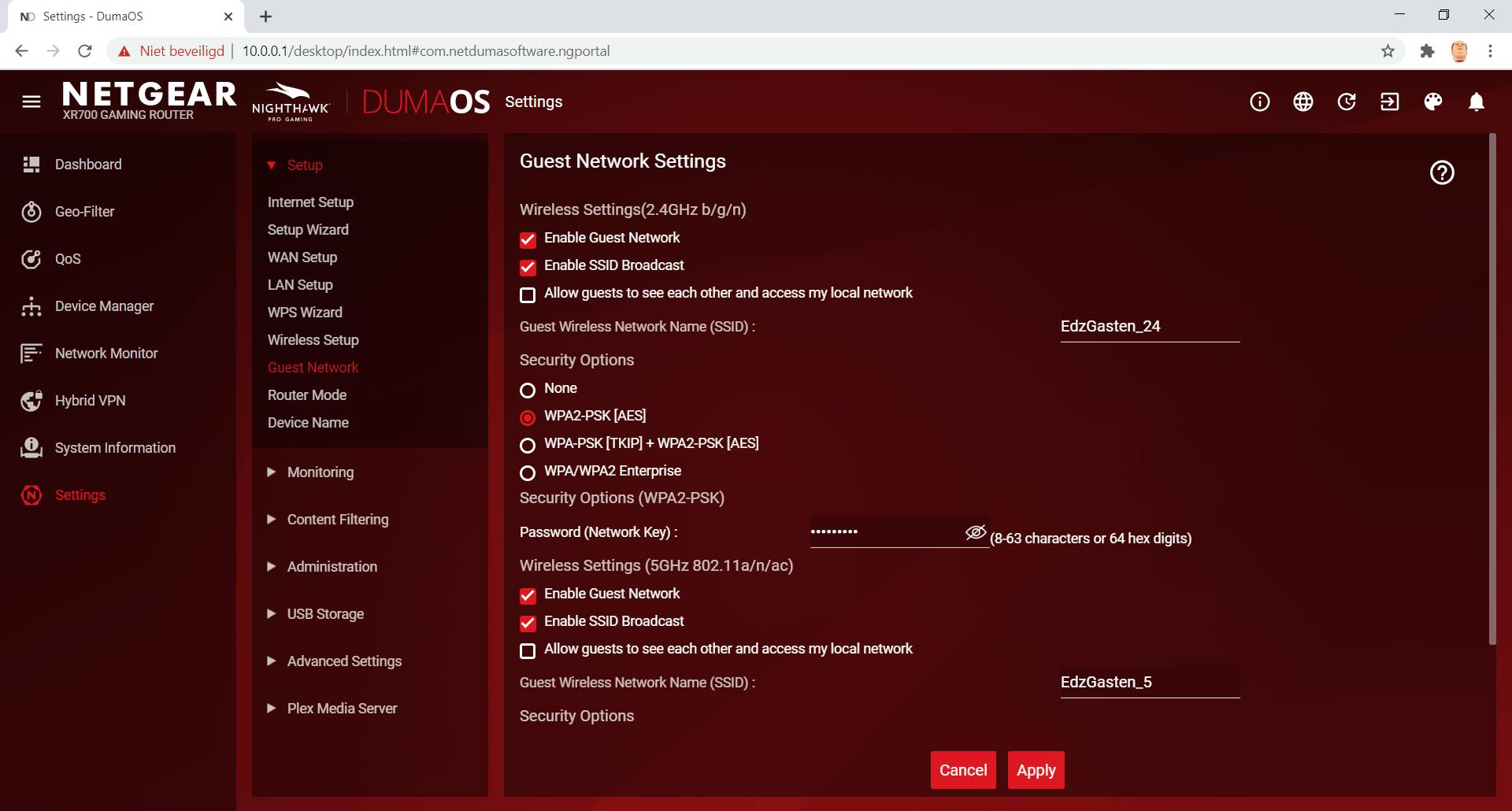Open the language globe icon
The height and width of the screenshot is (811, 1512).
click(x=1303, y=102)
